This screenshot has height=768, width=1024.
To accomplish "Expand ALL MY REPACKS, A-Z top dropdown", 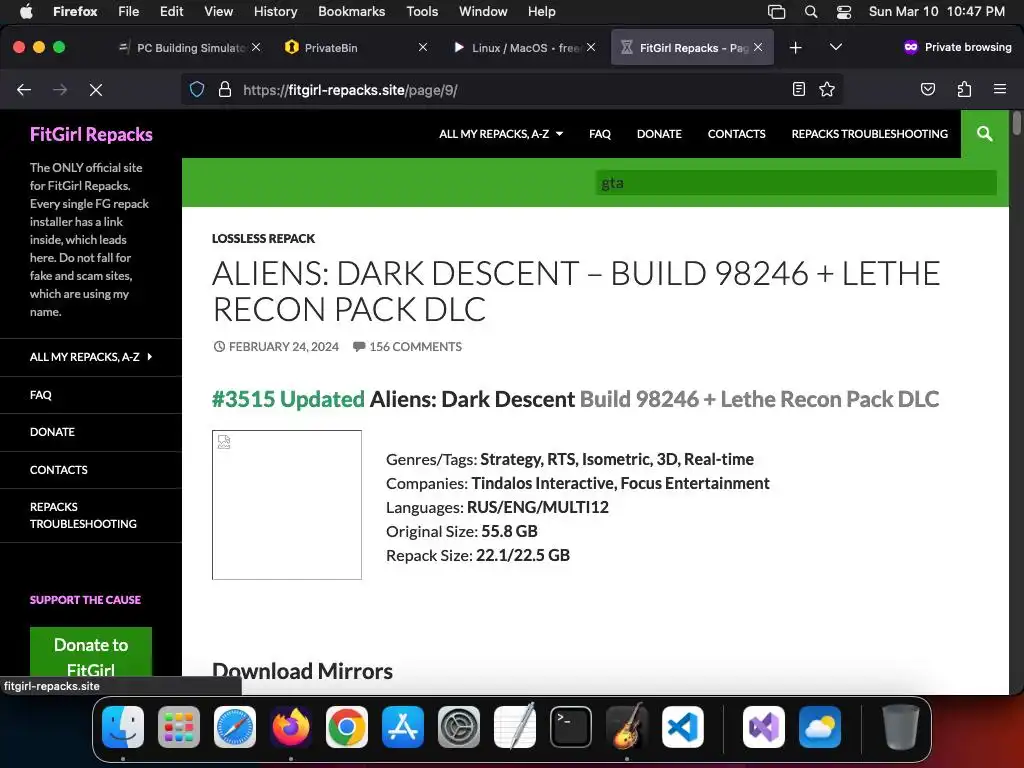I will [x=501, y=134].
